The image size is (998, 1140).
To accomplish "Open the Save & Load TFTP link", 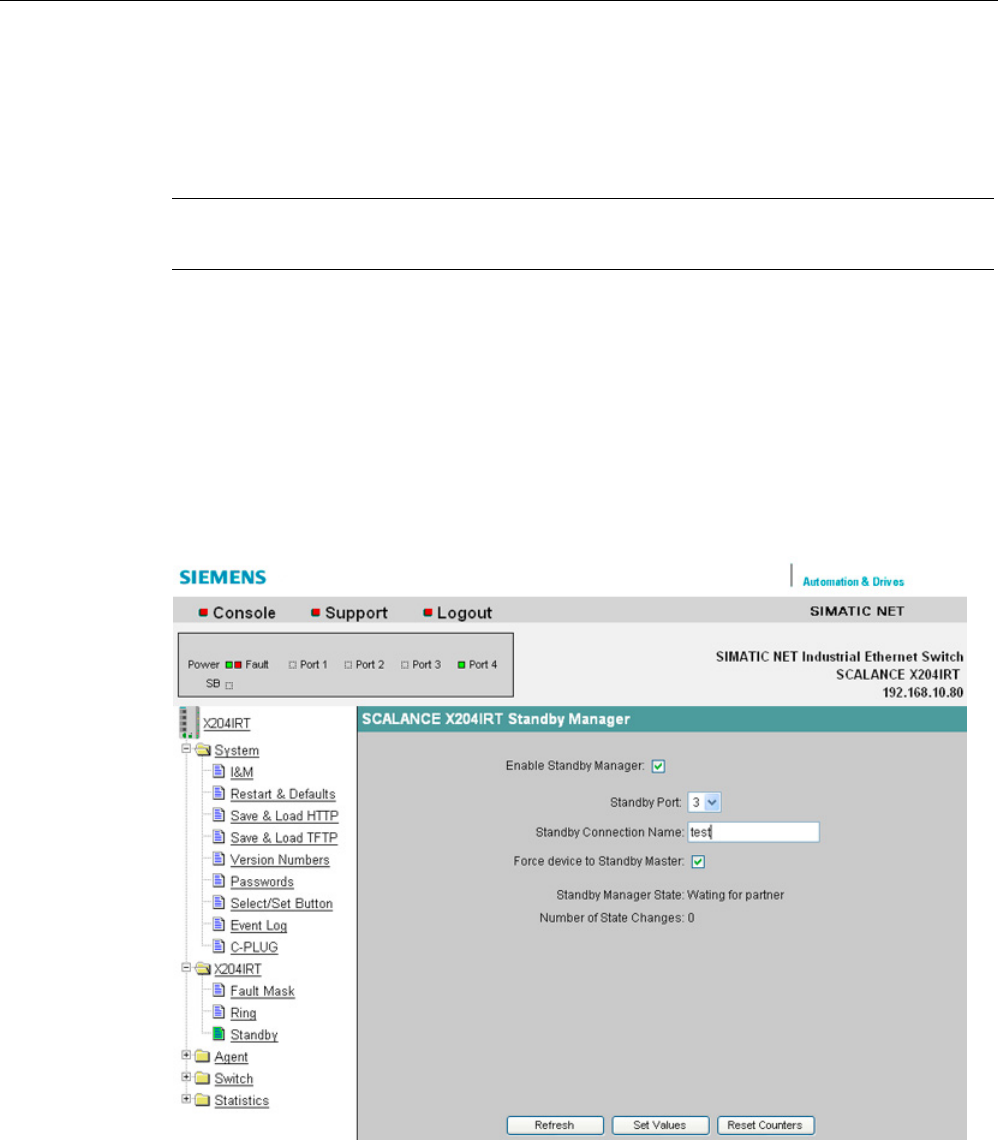I will [x=284, y=838].
